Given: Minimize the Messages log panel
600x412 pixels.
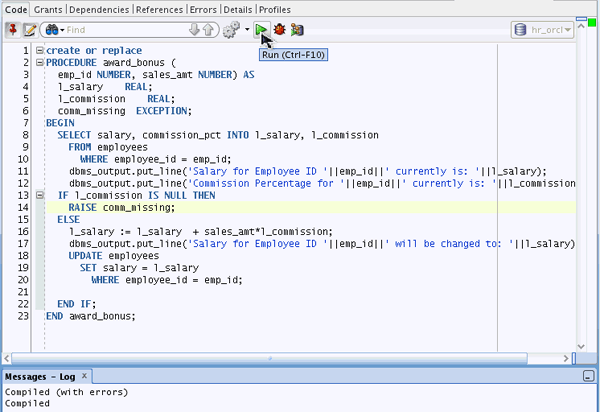Looking at the screenshot, I should point(588,377).
